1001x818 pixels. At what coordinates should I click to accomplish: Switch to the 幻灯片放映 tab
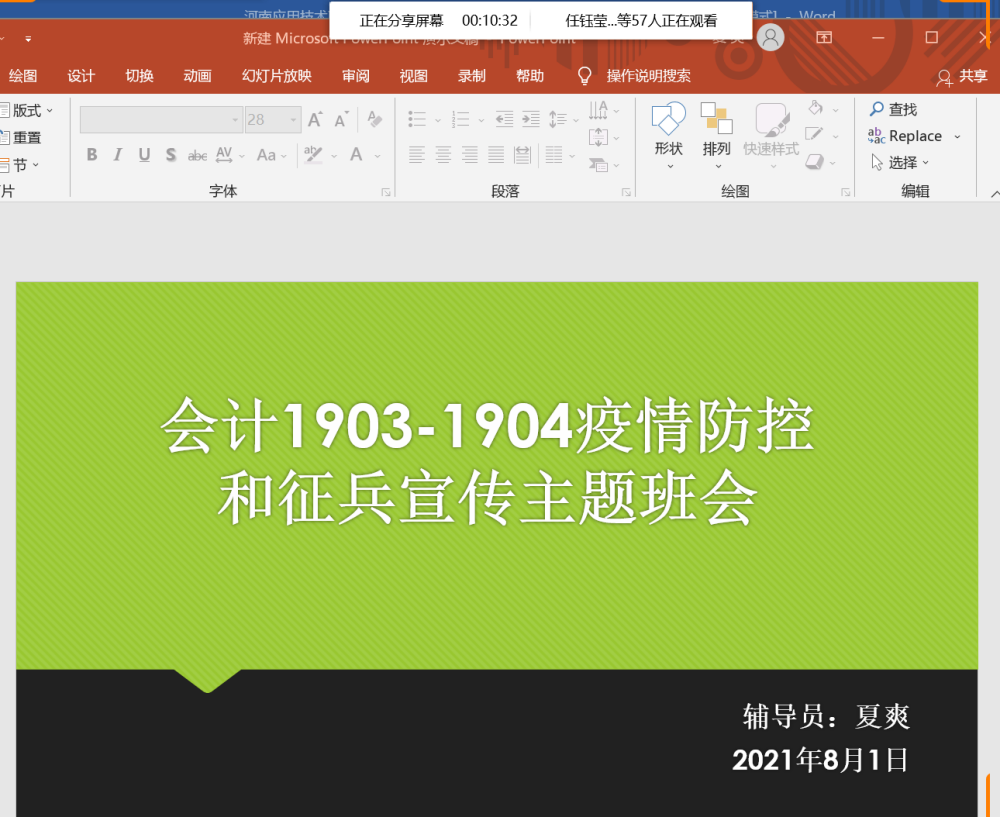click(276, 76)
